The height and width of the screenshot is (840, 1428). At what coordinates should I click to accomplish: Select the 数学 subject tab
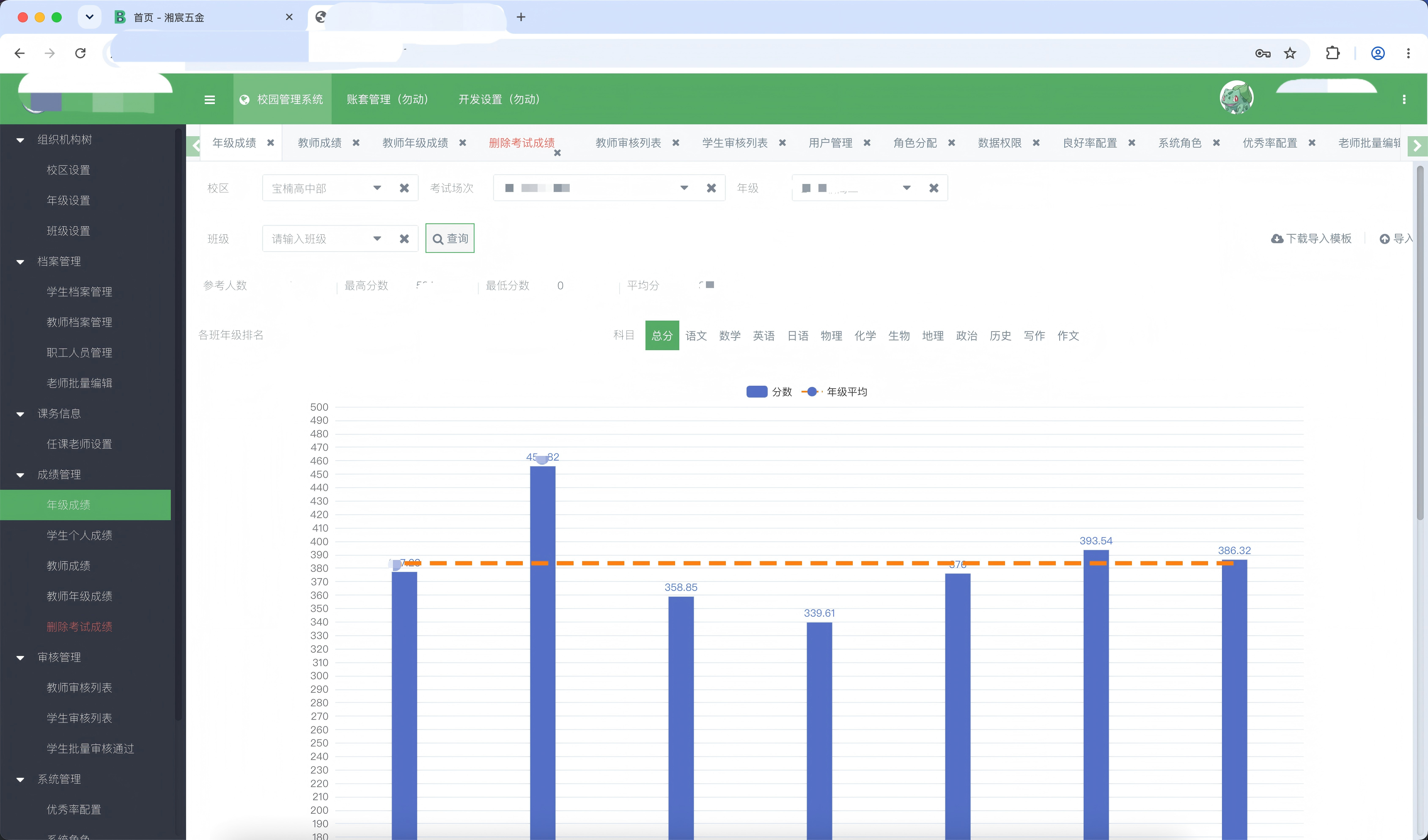pos(730,335)
